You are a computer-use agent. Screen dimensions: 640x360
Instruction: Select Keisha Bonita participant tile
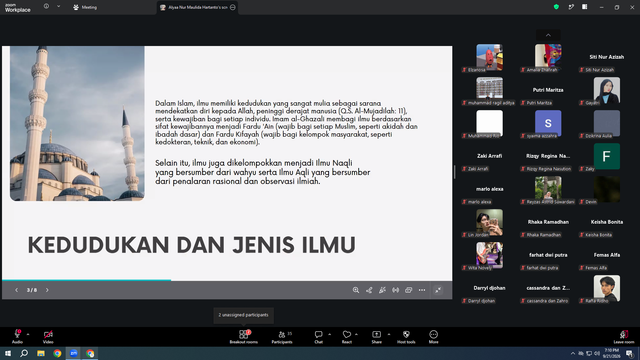click(x=607, y=223)
